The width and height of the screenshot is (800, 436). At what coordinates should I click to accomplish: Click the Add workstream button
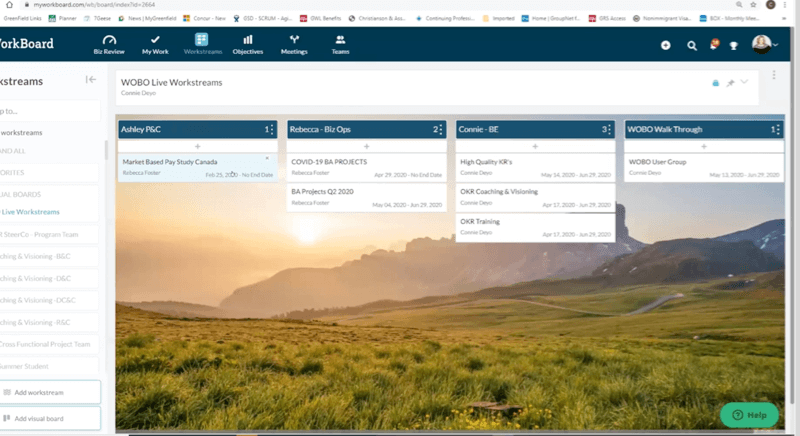click(x=50, y=392)
